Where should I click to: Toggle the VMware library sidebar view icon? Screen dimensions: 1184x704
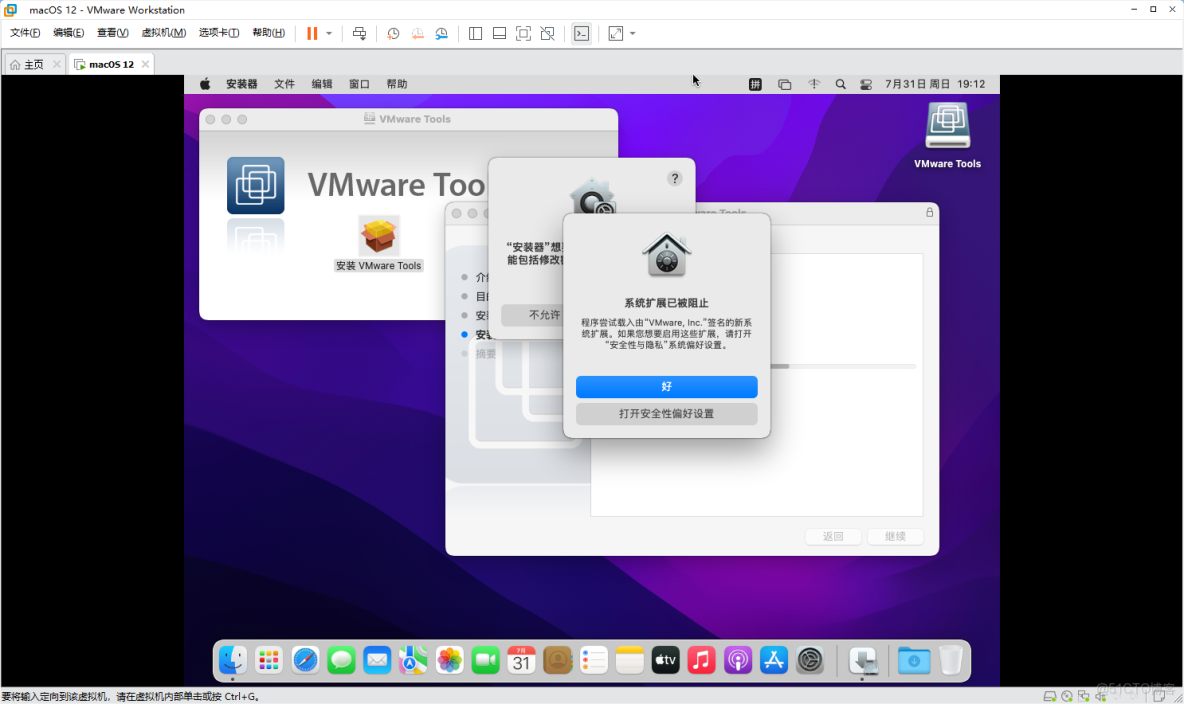tap(475, 33)
